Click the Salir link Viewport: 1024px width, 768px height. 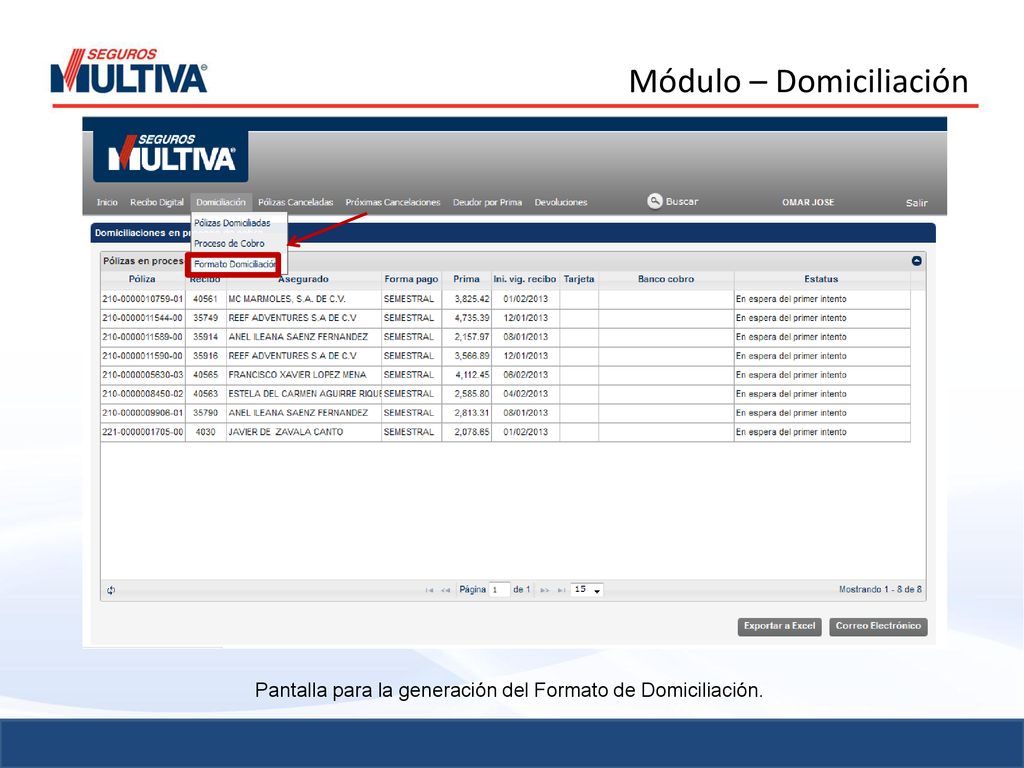click(916, 203)
